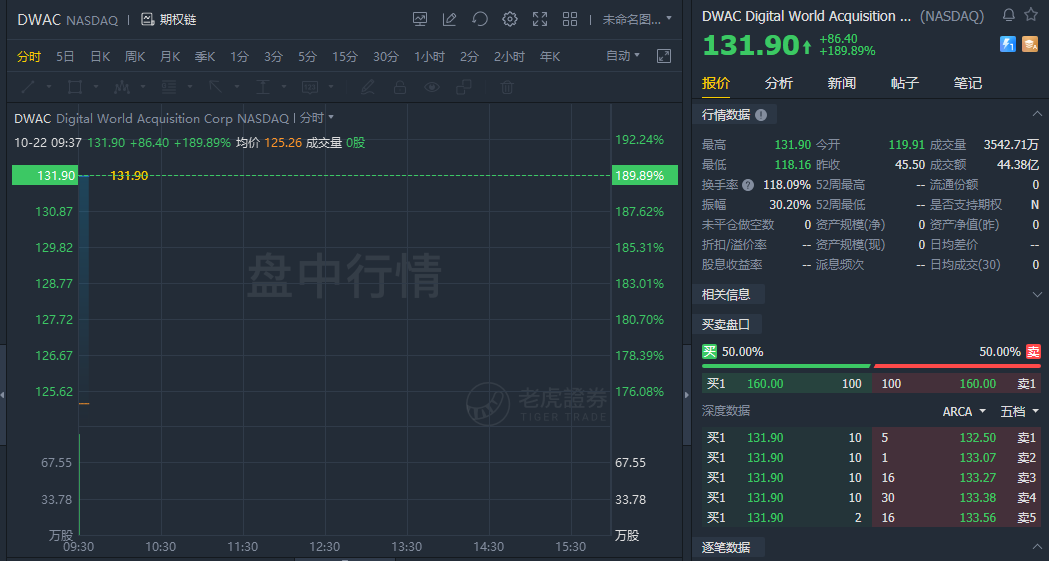Collapse the 行情数据 section chevron

(x=1037, y=114)
